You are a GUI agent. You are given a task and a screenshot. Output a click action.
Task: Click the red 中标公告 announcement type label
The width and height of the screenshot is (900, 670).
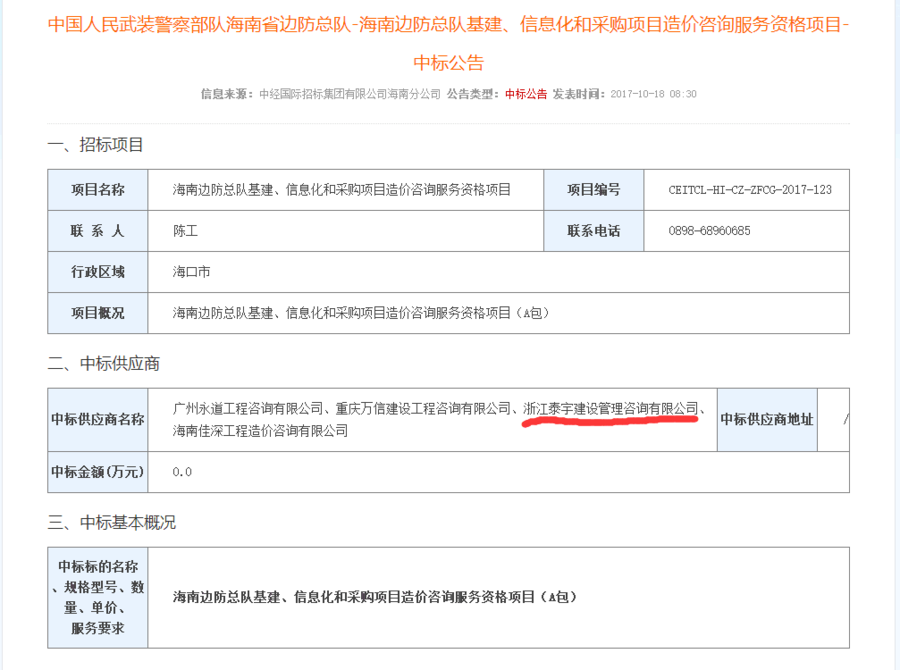pos(526,94)
